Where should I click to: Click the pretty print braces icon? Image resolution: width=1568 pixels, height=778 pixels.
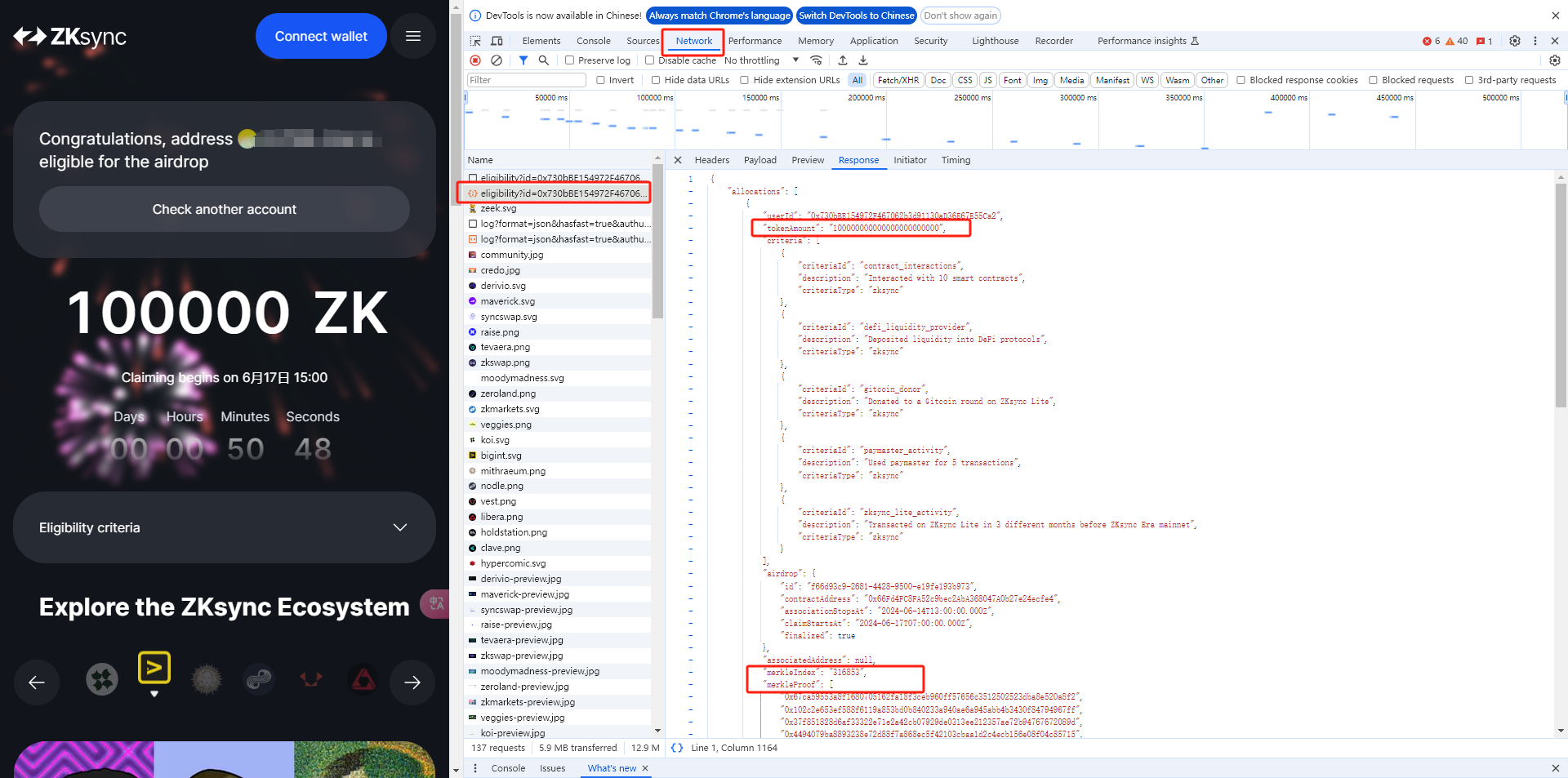point(677,748)
